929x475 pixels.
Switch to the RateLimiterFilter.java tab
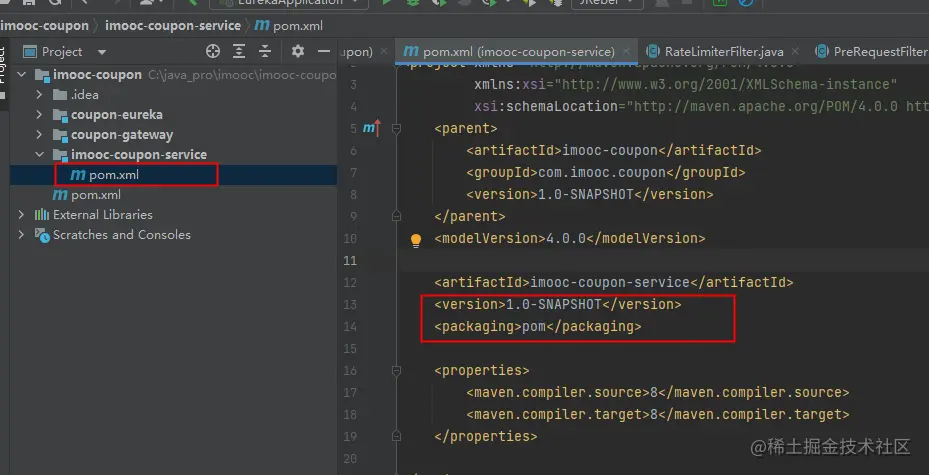724,52
